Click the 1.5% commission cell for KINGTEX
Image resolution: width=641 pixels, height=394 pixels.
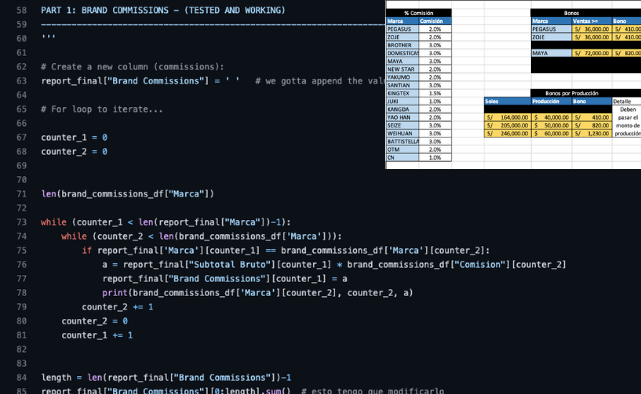435,93
